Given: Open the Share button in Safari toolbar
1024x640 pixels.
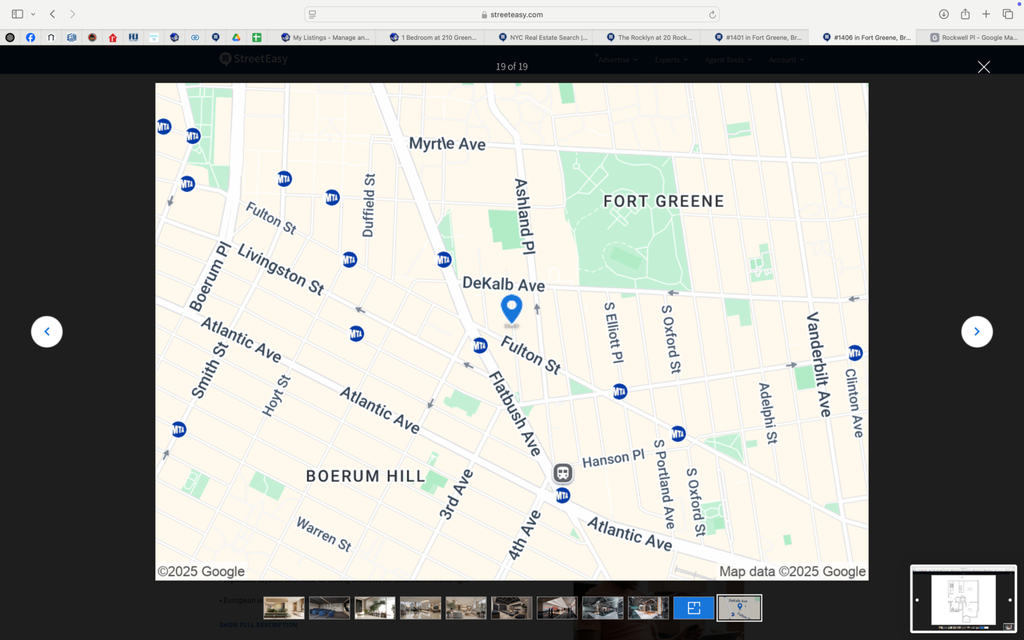Looking at the screenshot, I should coord(965,14).
